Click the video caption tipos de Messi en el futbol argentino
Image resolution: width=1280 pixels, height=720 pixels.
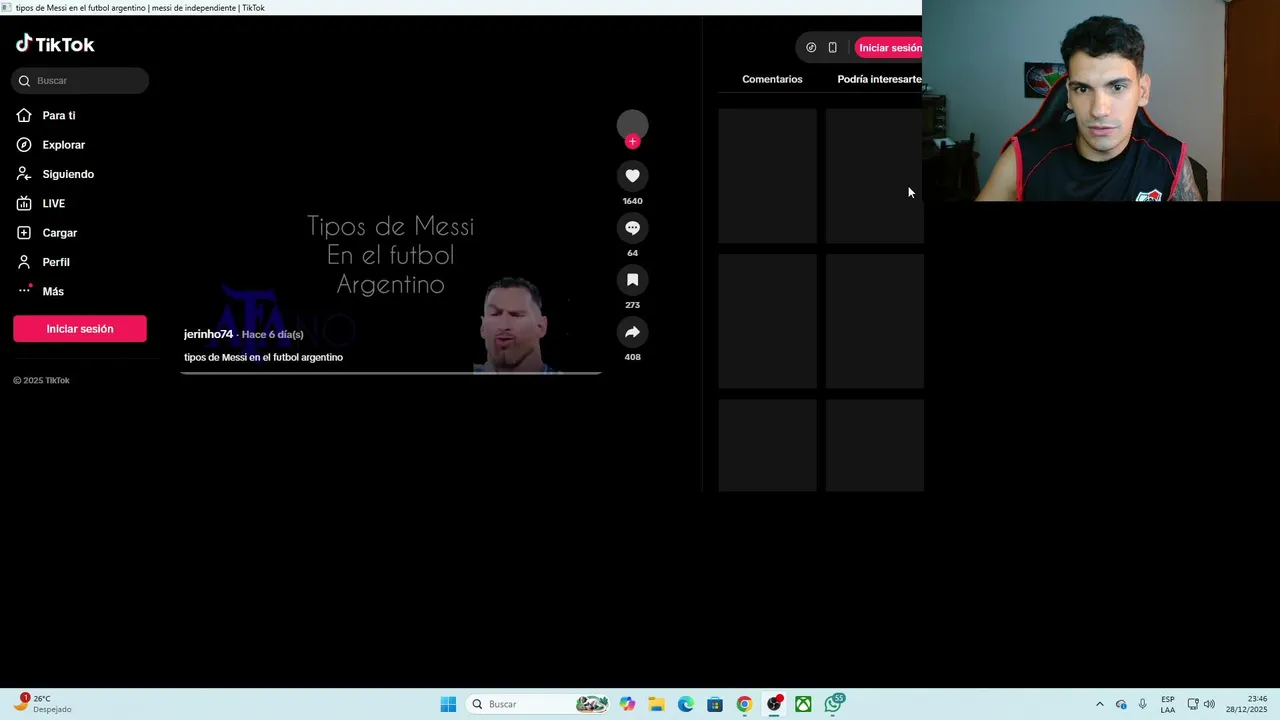[263, 357]
